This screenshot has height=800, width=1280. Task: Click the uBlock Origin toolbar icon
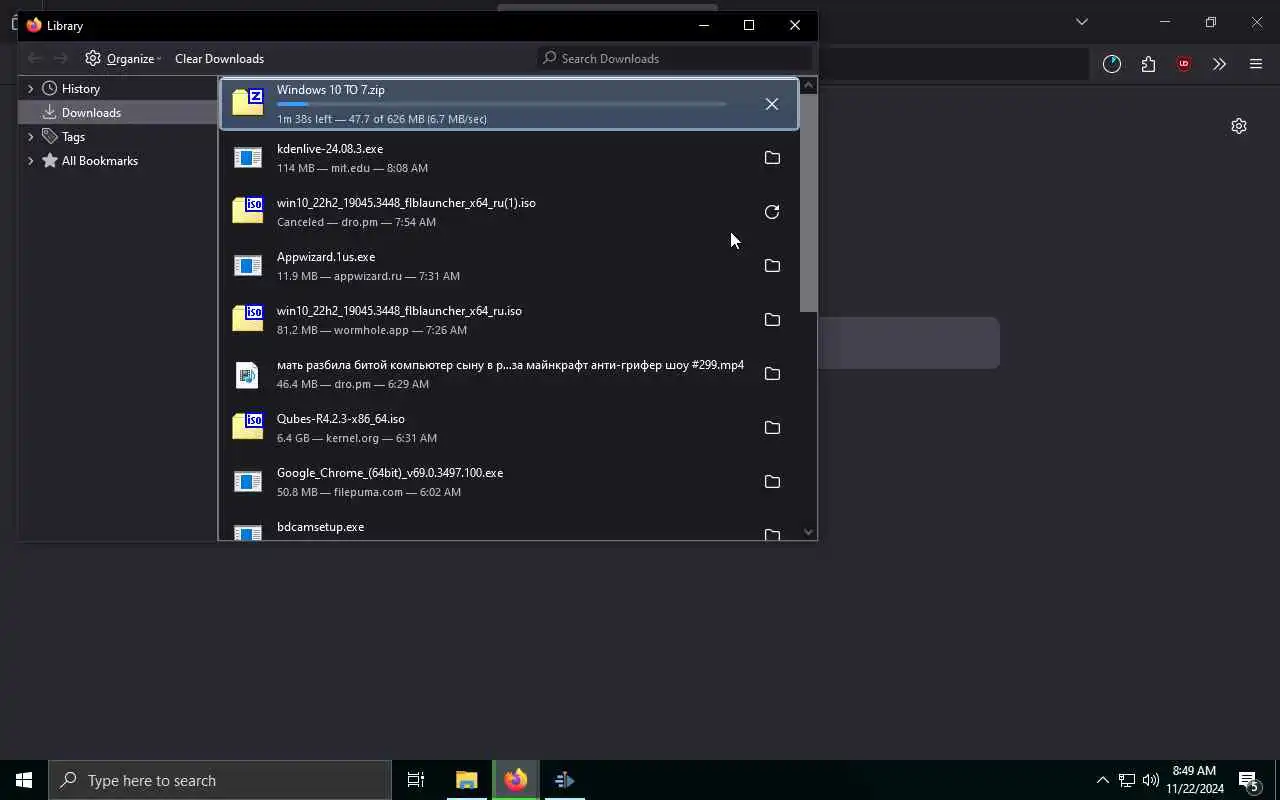[x=1184, y=64]
